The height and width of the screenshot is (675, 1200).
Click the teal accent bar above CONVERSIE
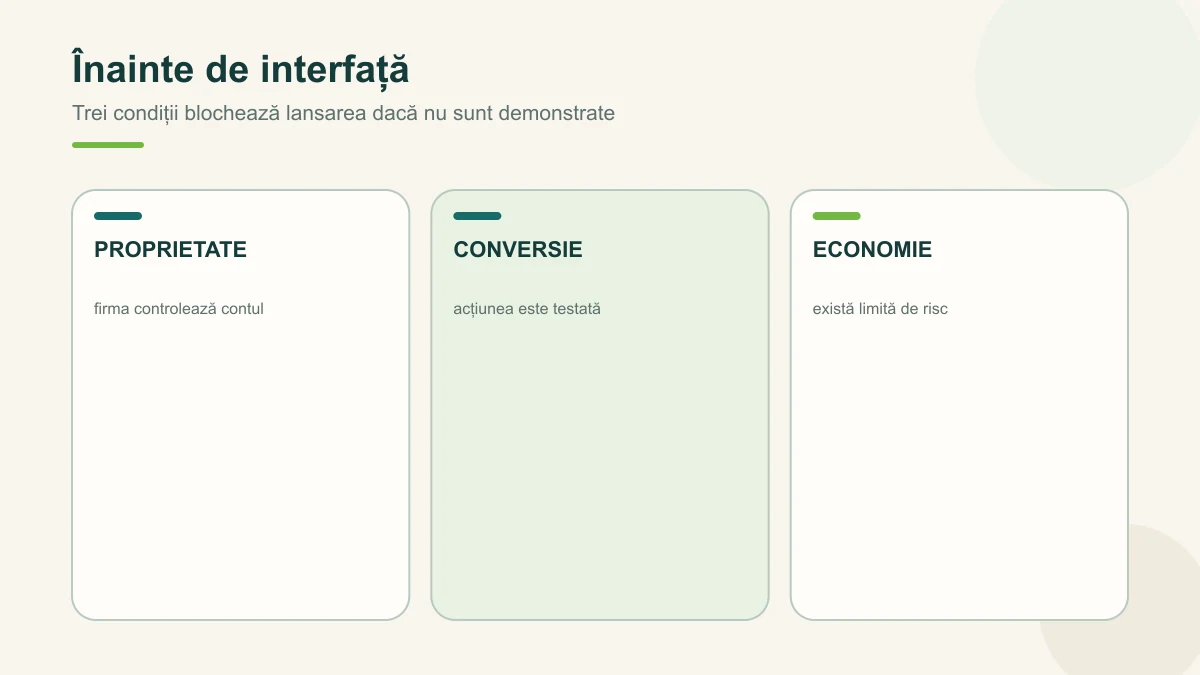tap(477, 216)
